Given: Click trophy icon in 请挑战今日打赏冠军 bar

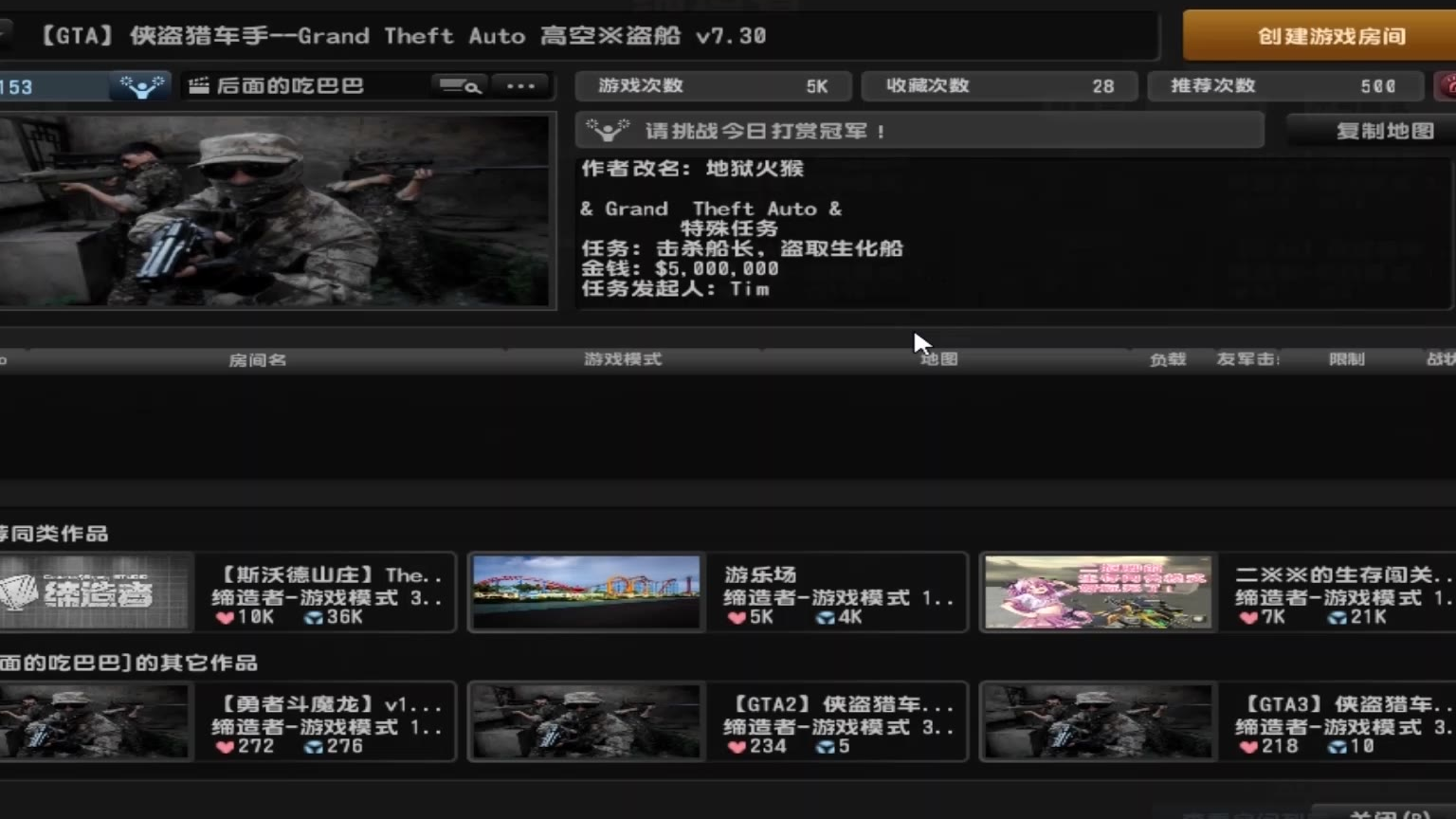Looking at the screenshot, I should (607, 131).
